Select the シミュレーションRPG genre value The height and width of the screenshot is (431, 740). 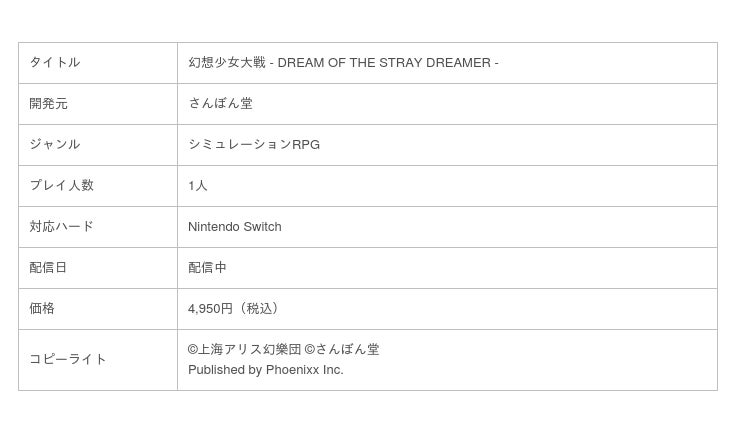pyautogui.click(x=254, y=144)
